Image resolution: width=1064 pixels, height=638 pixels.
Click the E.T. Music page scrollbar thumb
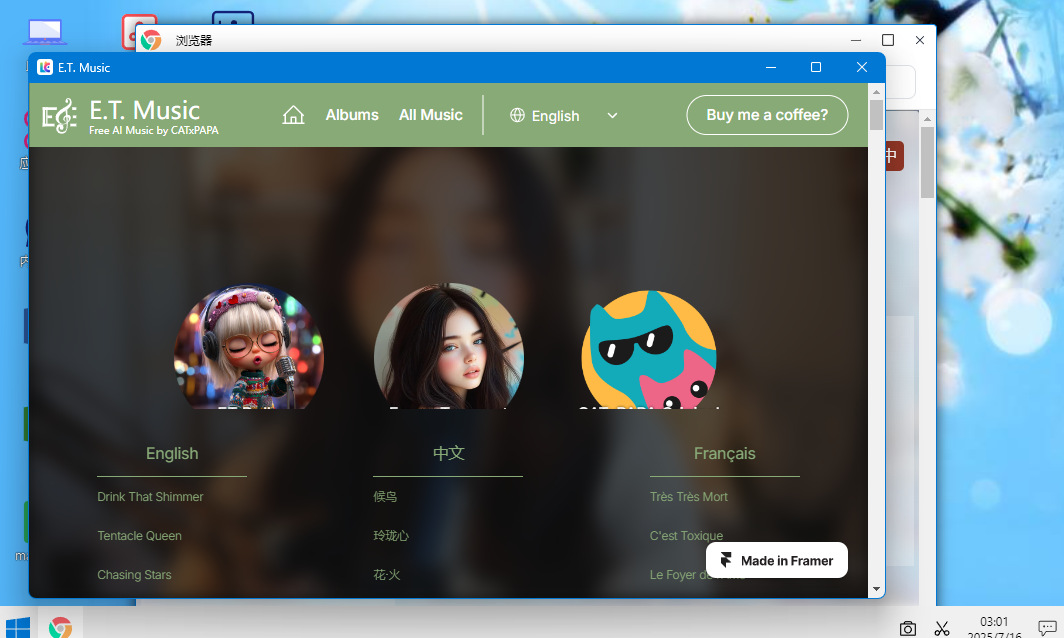[876, 115]
